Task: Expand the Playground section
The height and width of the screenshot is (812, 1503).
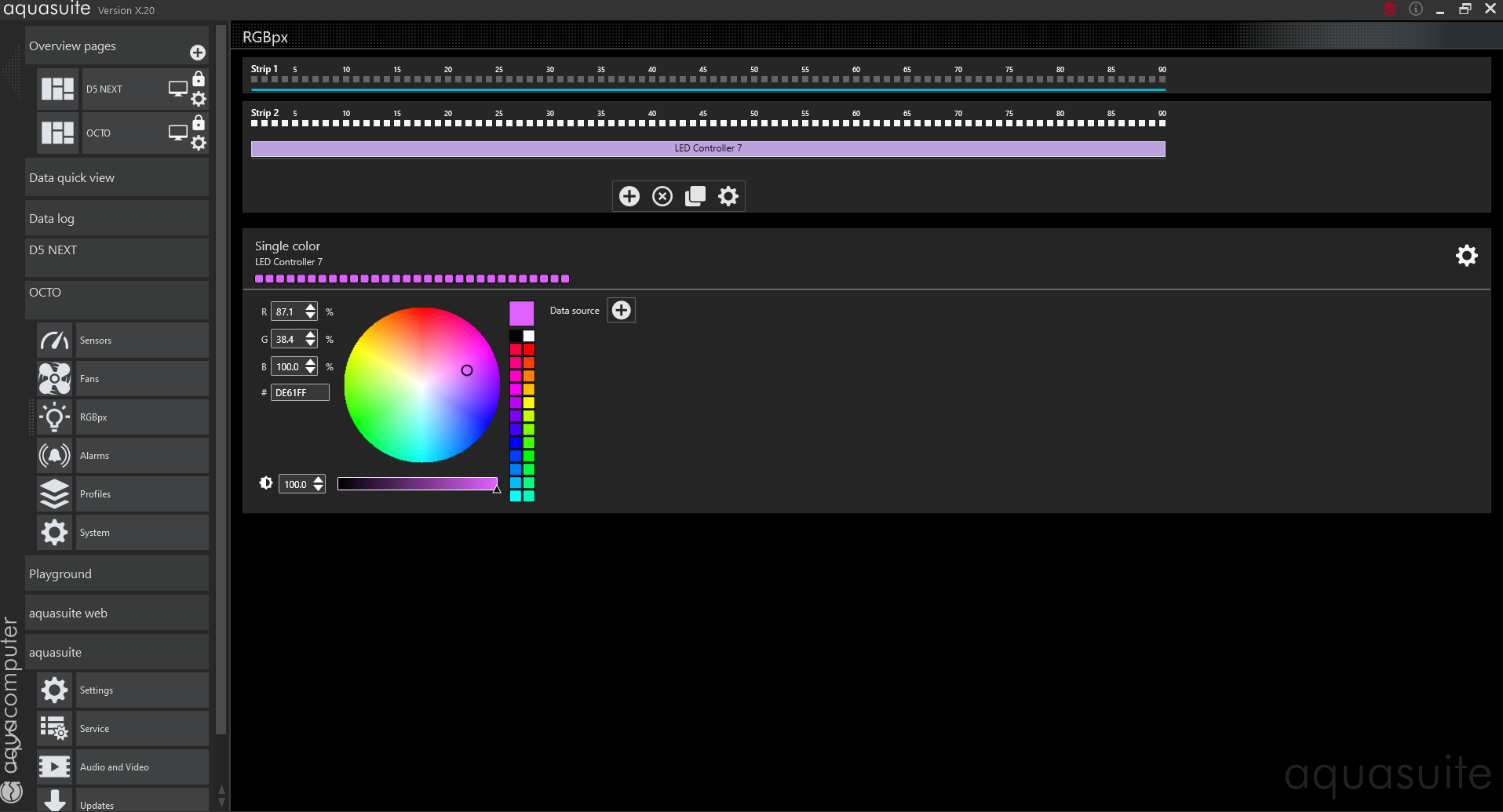Action: coord(116,574)
